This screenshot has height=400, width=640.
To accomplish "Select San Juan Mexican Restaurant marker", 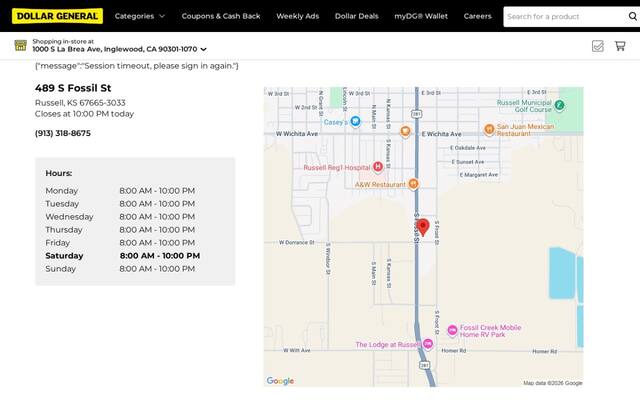I will [x=489, y=129].
